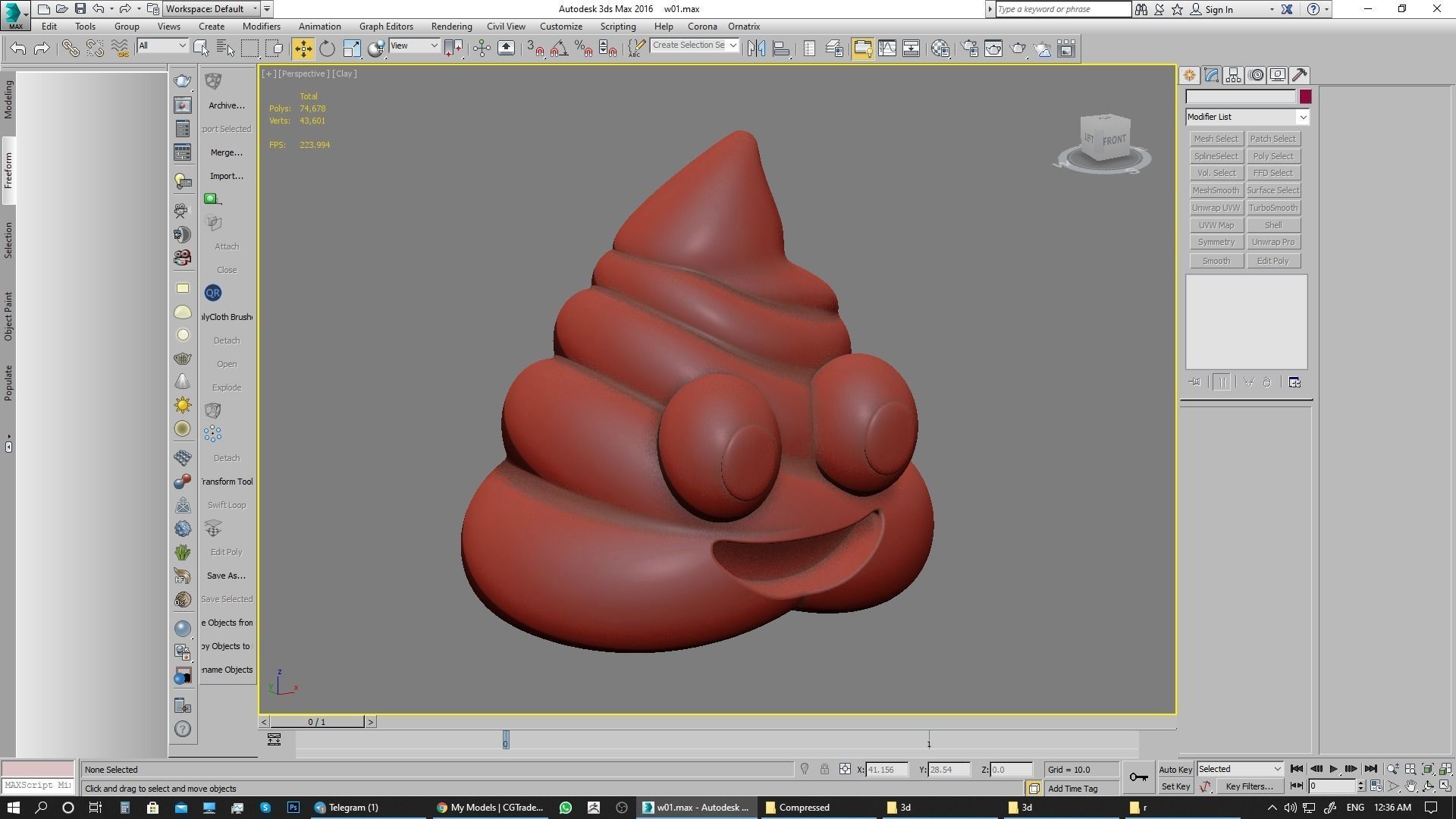Open the Workspace: Default dropdown
The image size is (1456, 819).
pyautogui.click(x=212, y=9)
